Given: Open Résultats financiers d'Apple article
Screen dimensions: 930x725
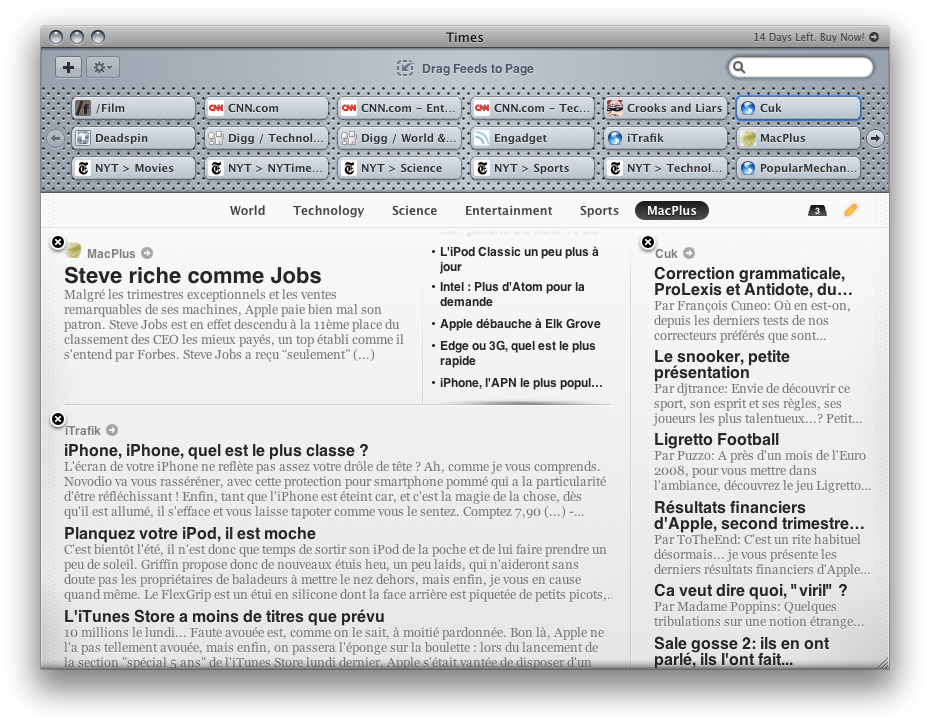Looking at the screenshot, I should pos(759,516).
